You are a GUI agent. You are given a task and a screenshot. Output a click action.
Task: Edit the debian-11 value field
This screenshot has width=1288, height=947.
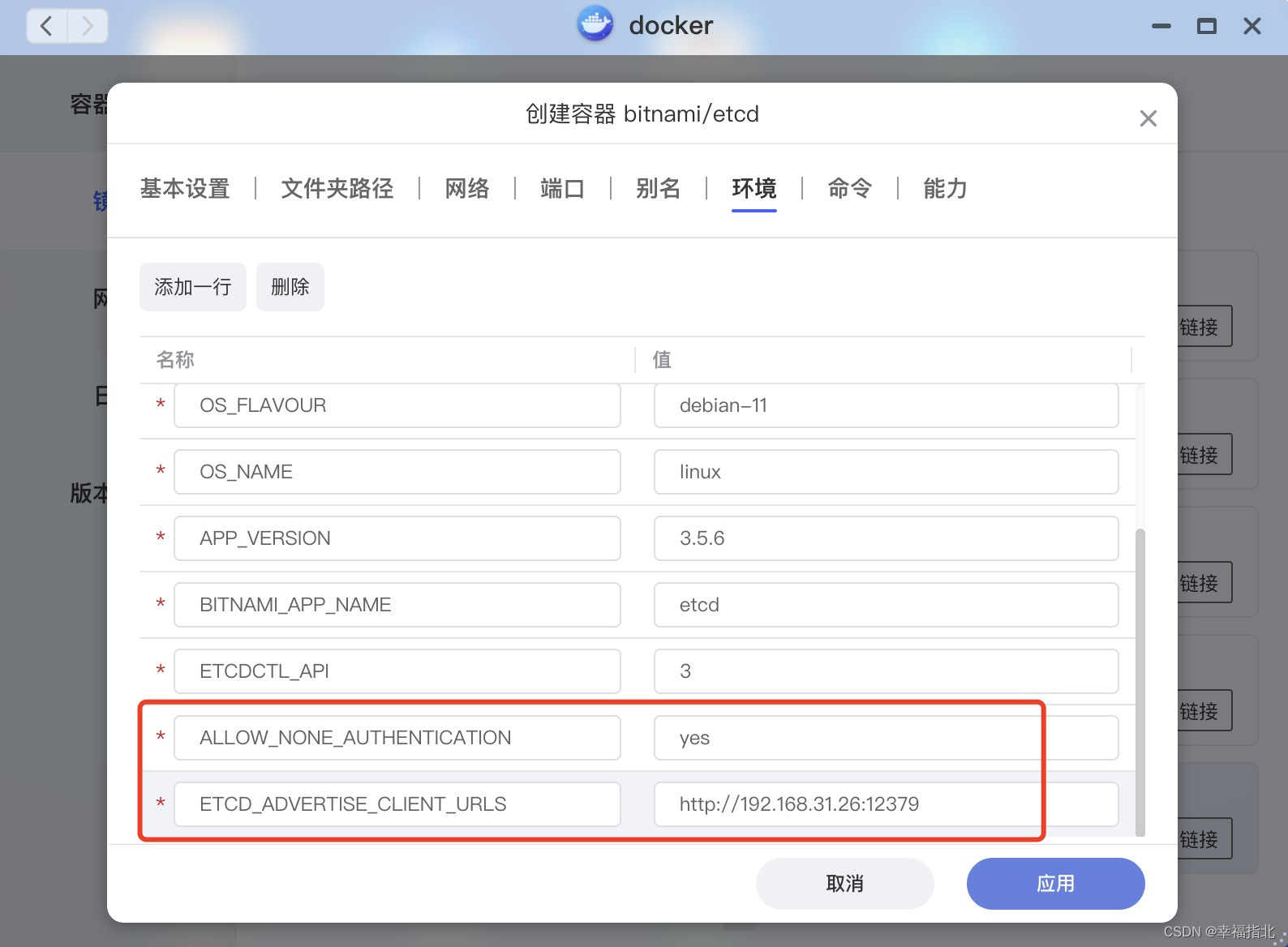[x=887, y=405]
